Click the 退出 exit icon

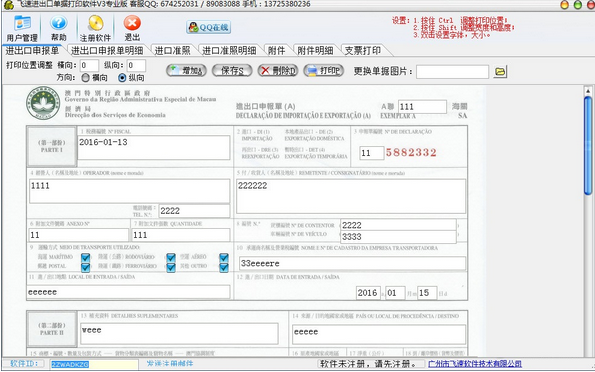point(132,28)
